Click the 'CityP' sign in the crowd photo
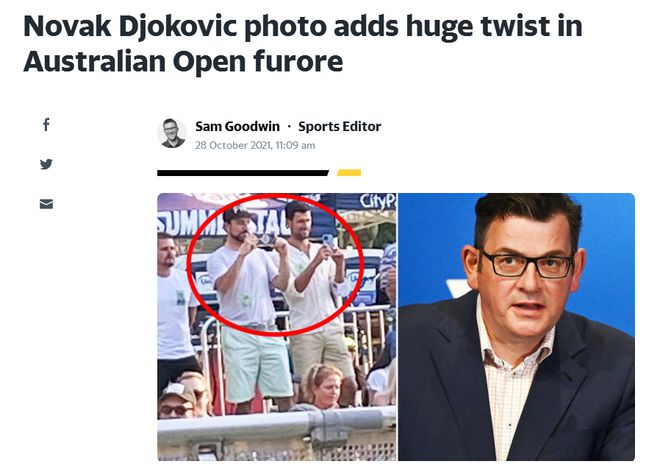The width and height of the screenshot is (660, 464). pos(377,201)
